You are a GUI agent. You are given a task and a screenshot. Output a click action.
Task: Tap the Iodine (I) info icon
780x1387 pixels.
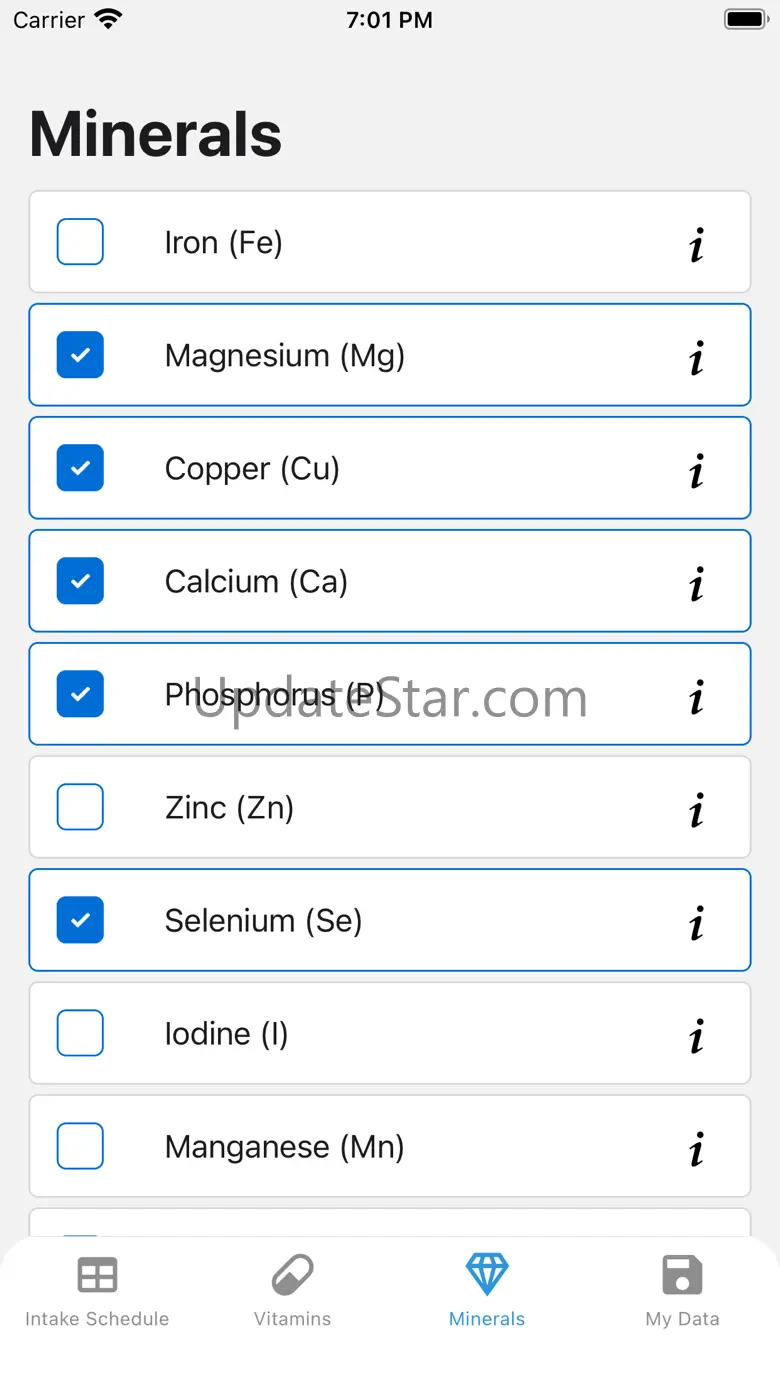click(x=697, y=1034)
